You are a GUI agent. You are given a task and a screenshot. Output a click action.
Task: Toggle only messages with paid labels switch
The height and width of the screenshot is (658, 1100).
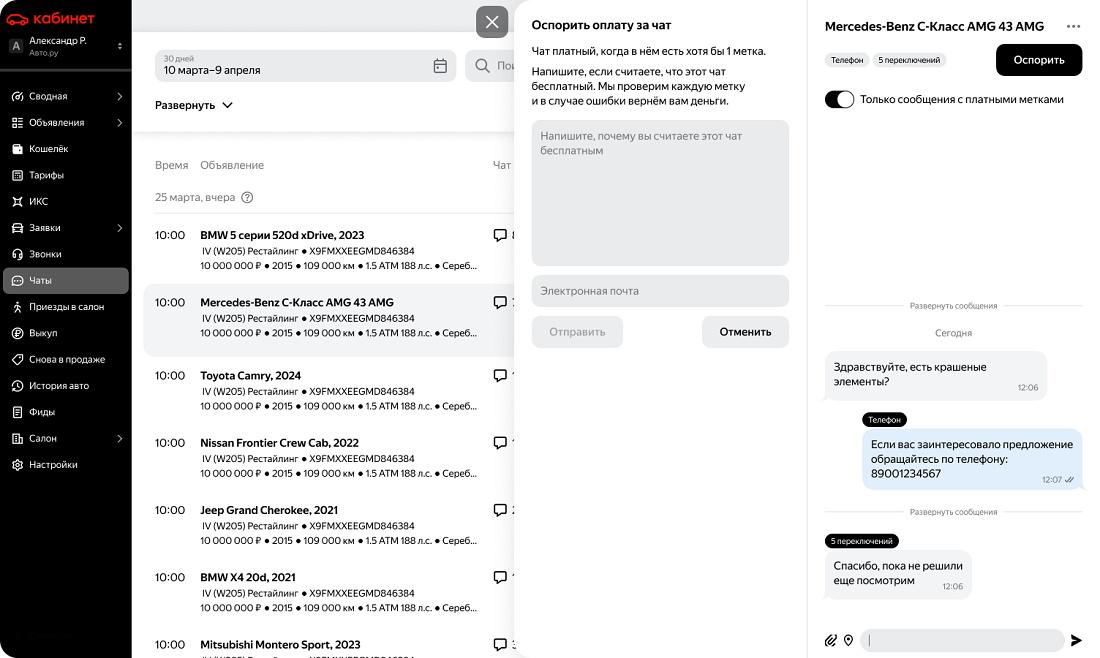tap(839, 100)
